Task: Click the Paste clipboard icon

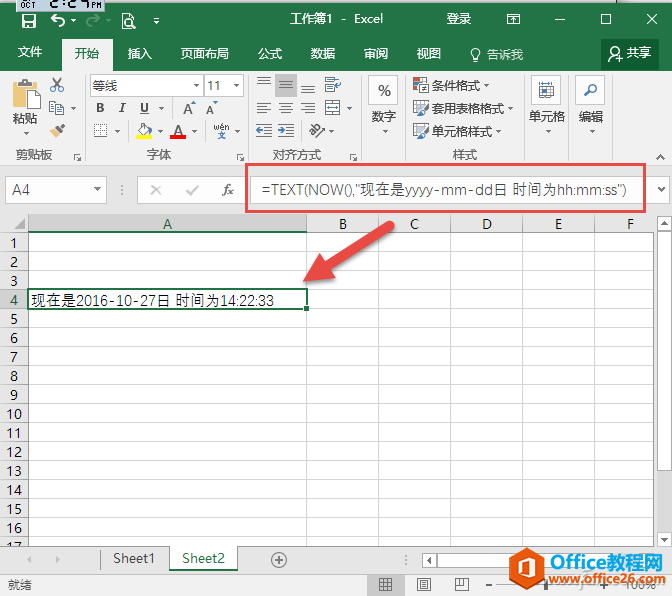Action: click(26, 93)
